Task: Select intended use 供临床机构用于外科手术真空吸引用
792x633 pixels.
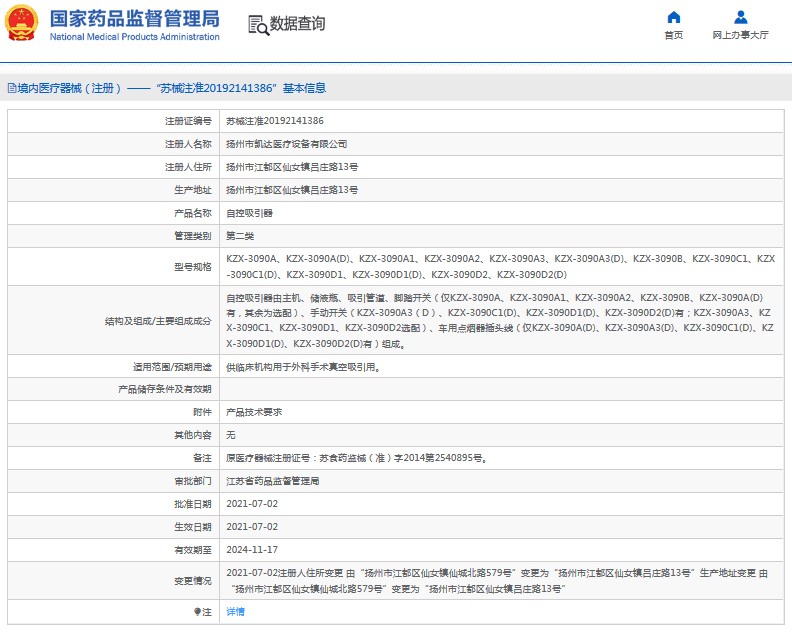Action: point(303,367)
